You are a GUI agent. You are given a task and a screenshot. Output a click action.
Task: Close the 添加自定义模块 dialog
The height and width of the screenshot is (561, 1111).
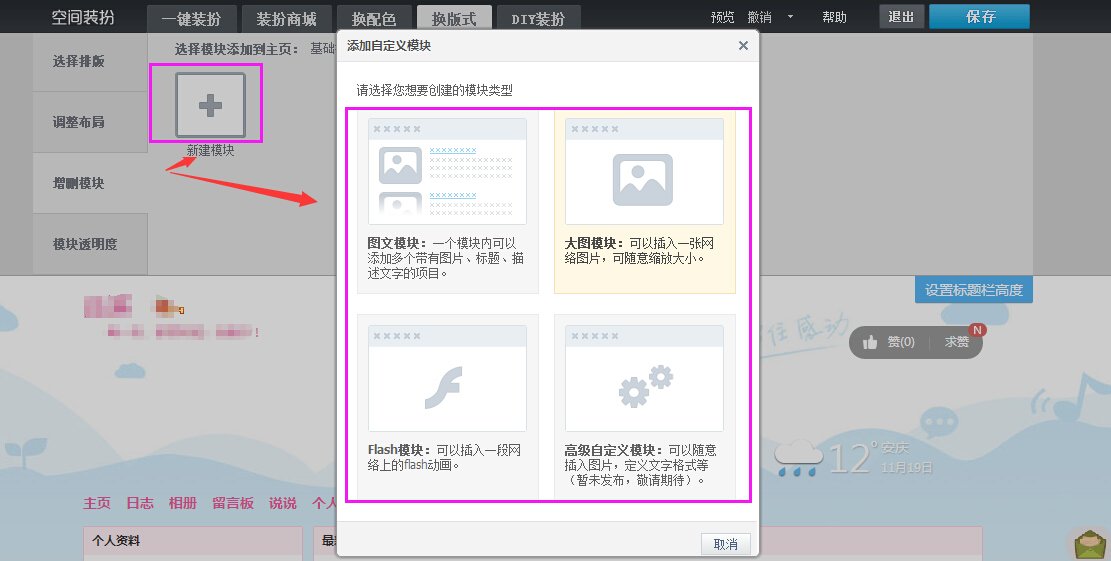(743, 45)
